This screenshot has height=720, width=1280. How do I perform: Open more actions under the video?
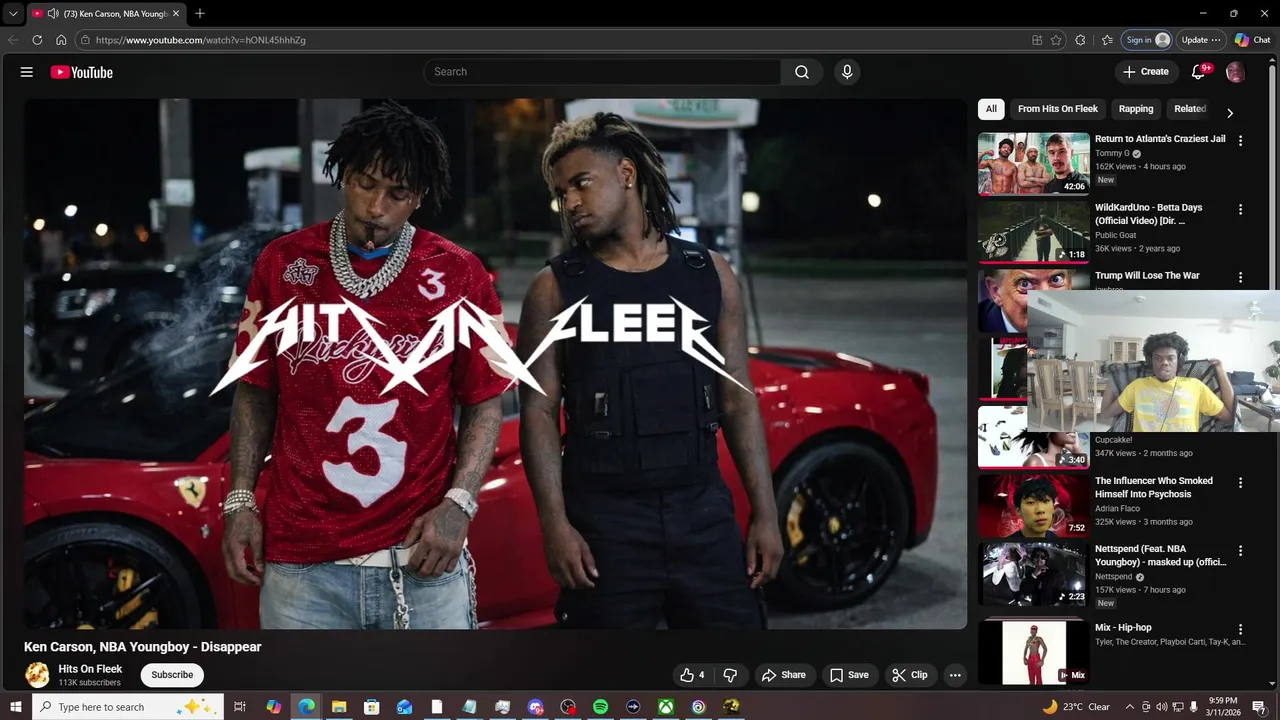coord(955,675)
